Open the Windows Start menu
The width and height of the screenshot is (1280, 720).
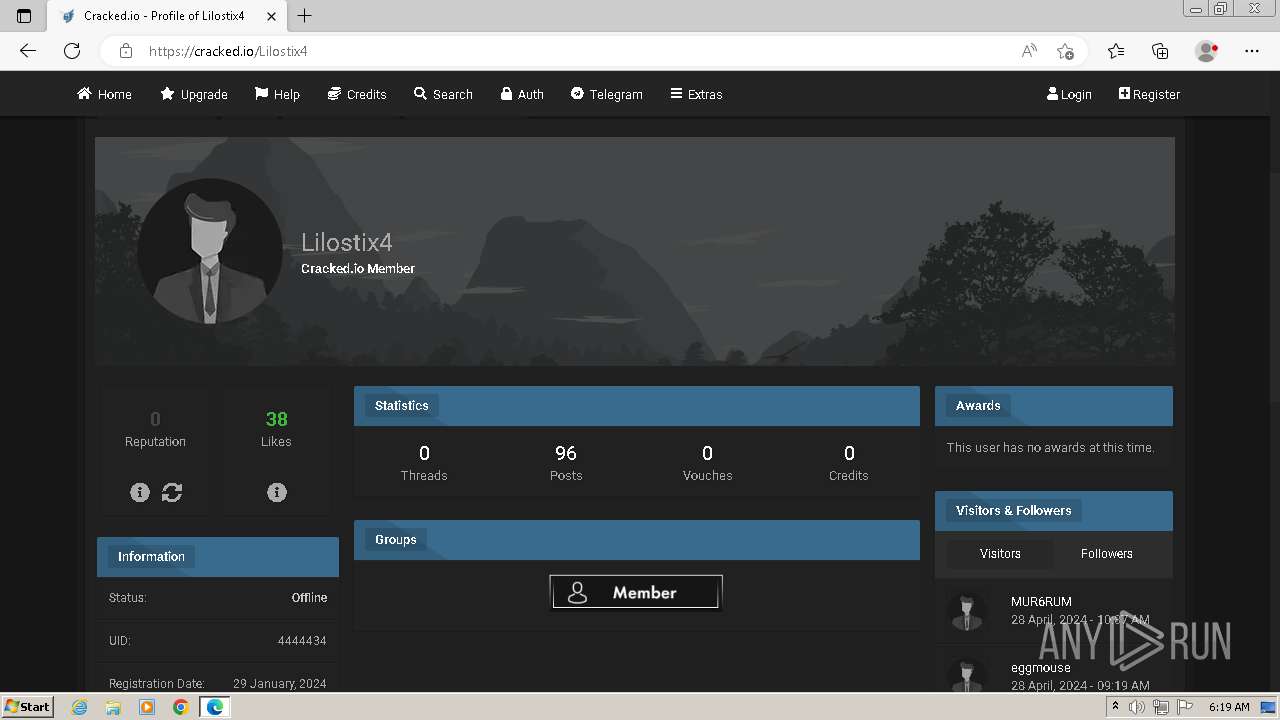pos(28,707)
